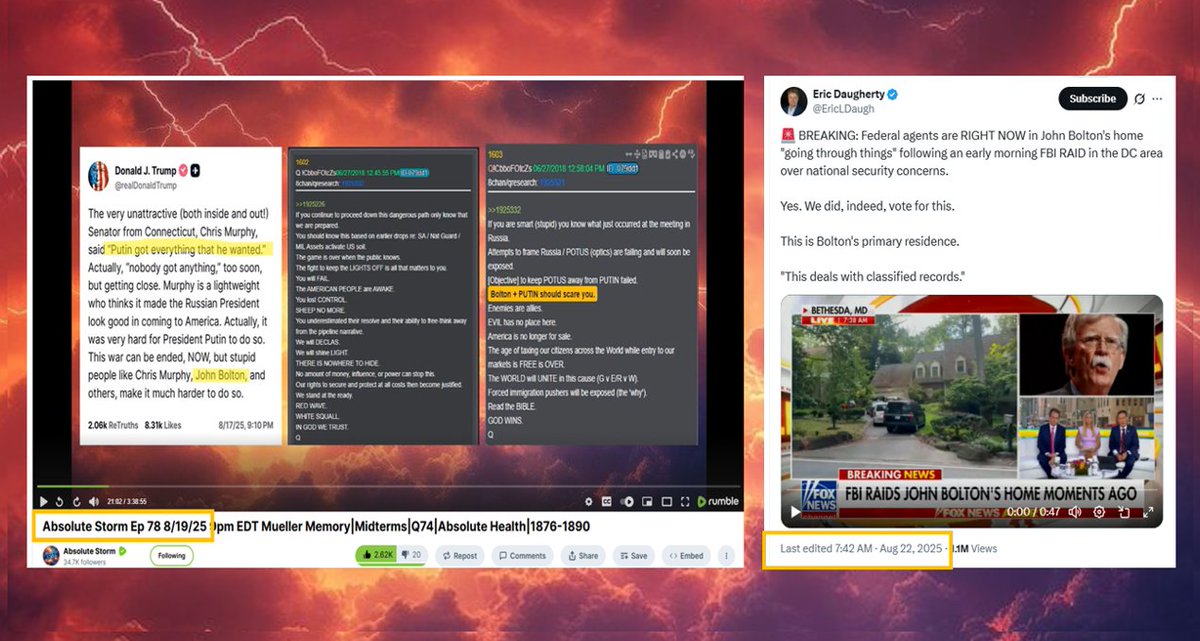This screenshot has width=1200, height=641.
Task: Open Rumble player settings gear
Action: [x=589, y=501]
